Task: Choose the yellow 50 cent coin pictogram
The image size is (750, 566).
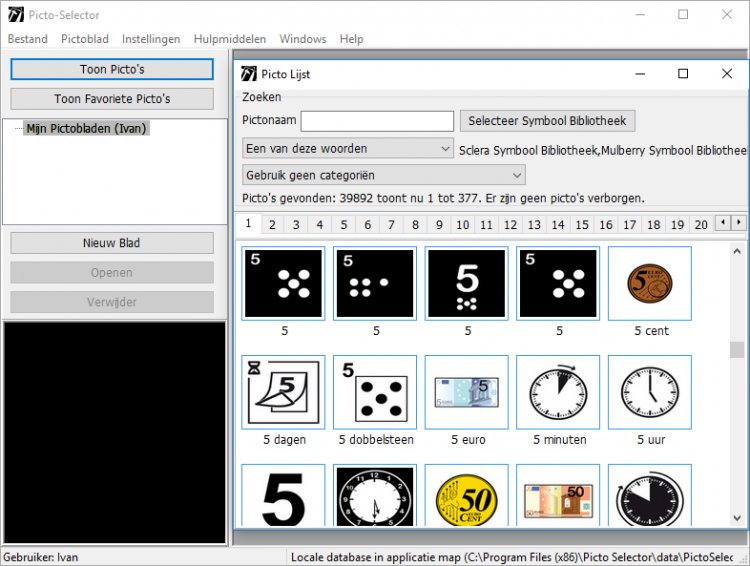Action: pos(467,496)
